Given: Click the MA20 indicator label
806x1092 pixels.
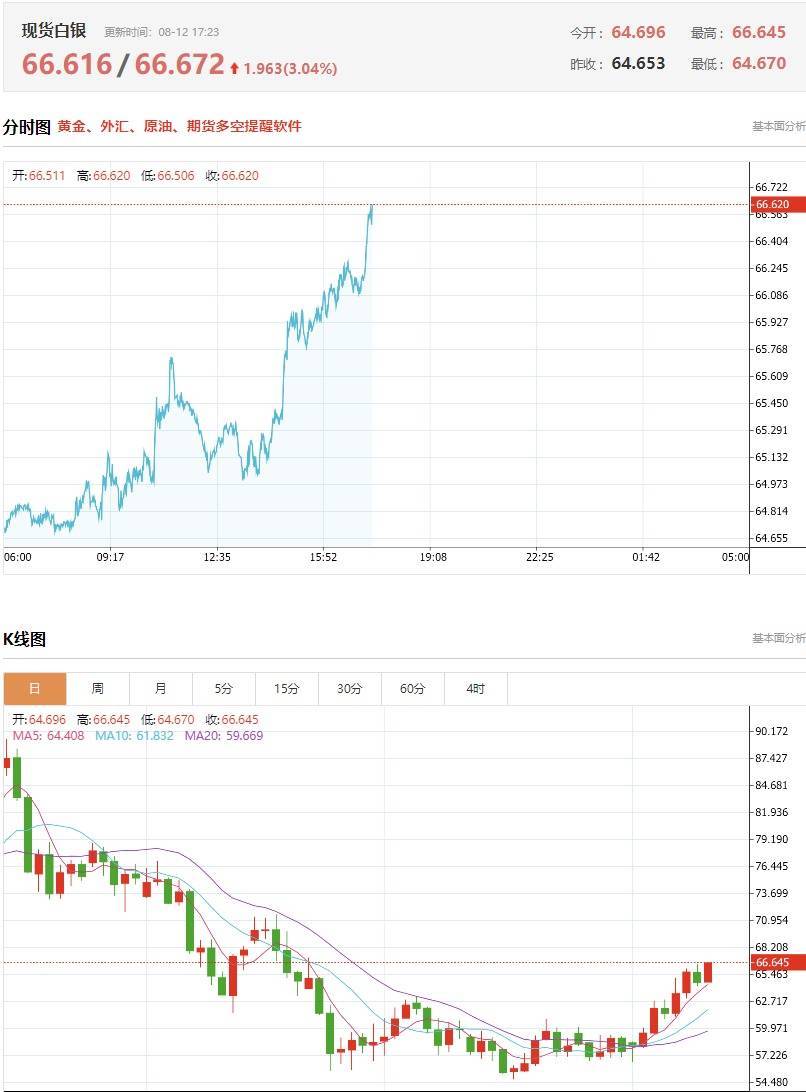Looking at the screenshot, I should click(224, 735).
